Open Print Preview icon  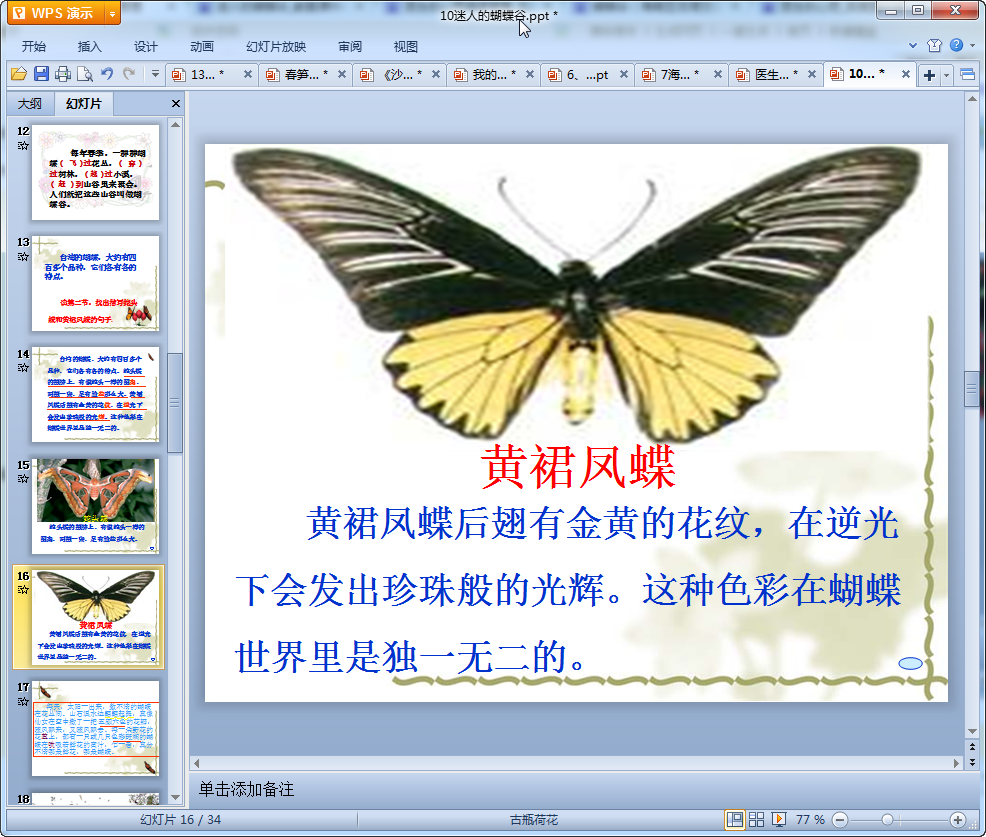[85, 74]
